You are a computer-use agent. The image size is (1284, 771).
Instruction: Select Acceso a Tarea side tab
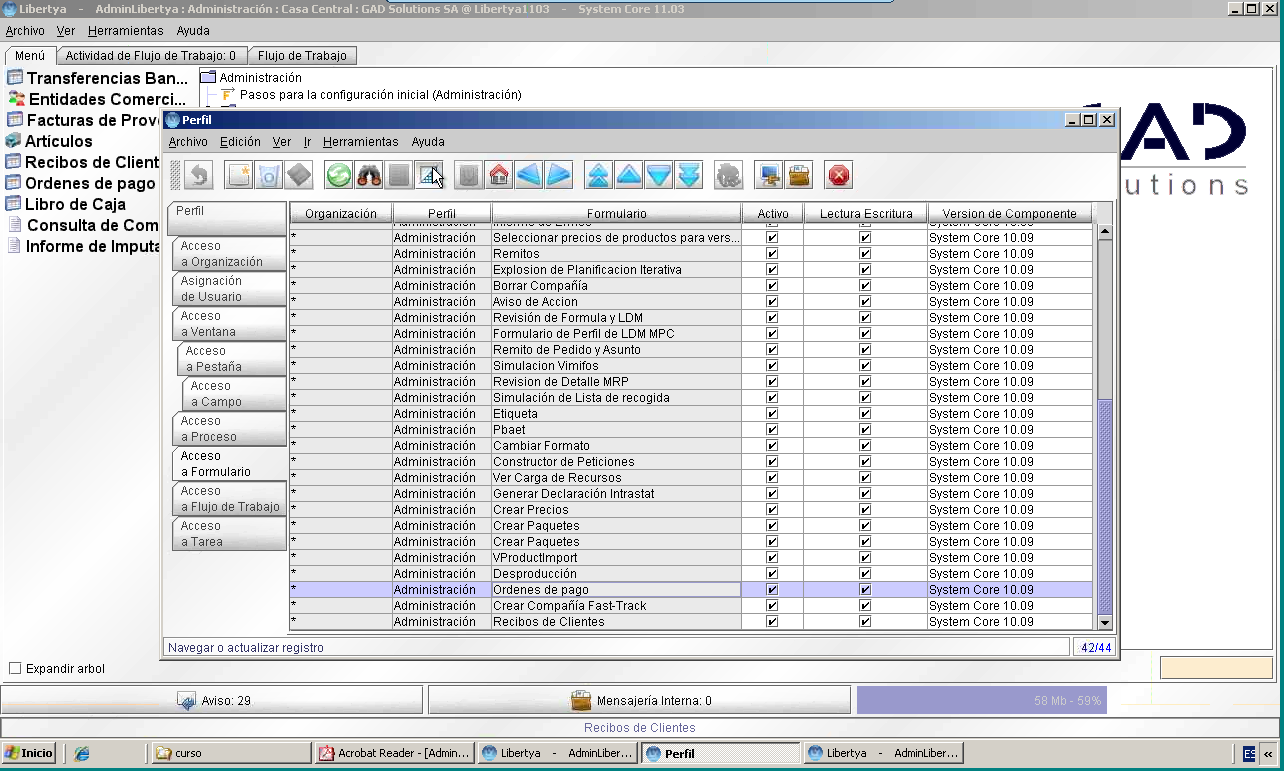[x=229, y=534]
